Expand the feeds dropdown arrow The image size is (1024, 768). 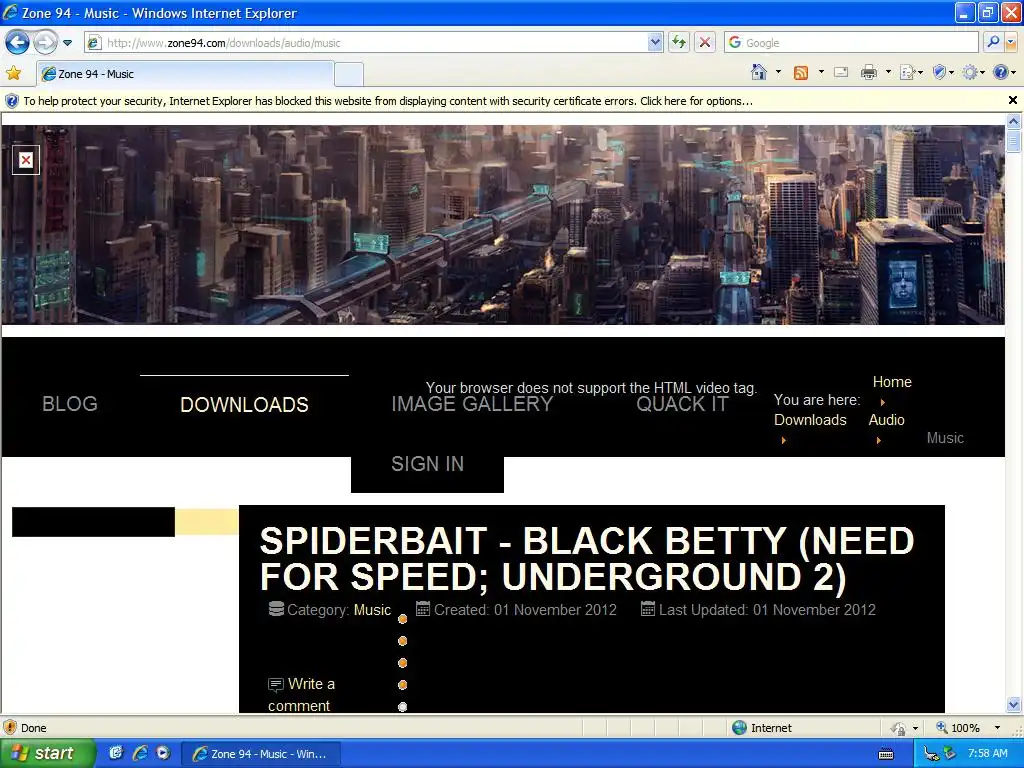(821, 72)
